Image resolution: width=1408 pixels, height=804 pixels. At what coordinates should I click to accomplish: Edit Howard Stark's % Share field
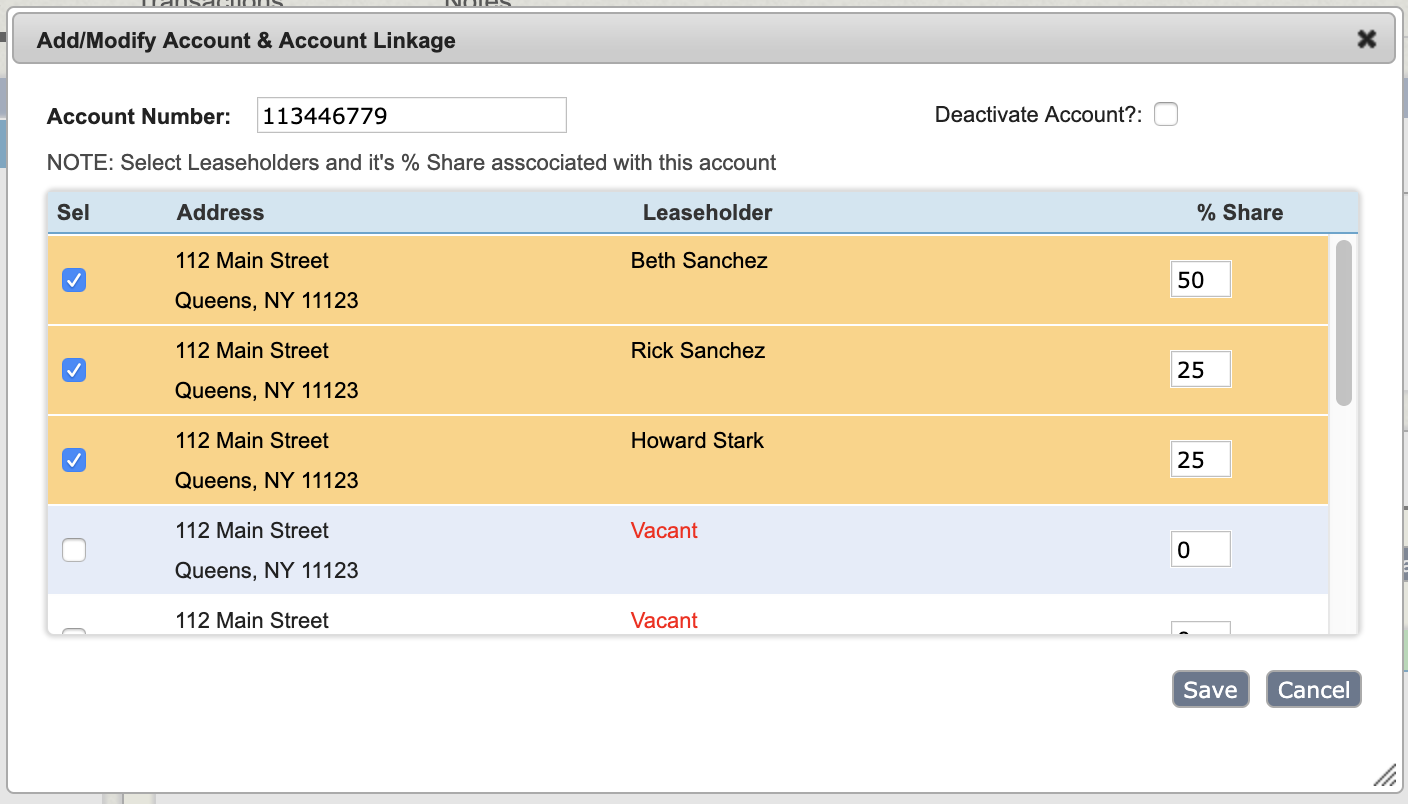click(1200, 460)
